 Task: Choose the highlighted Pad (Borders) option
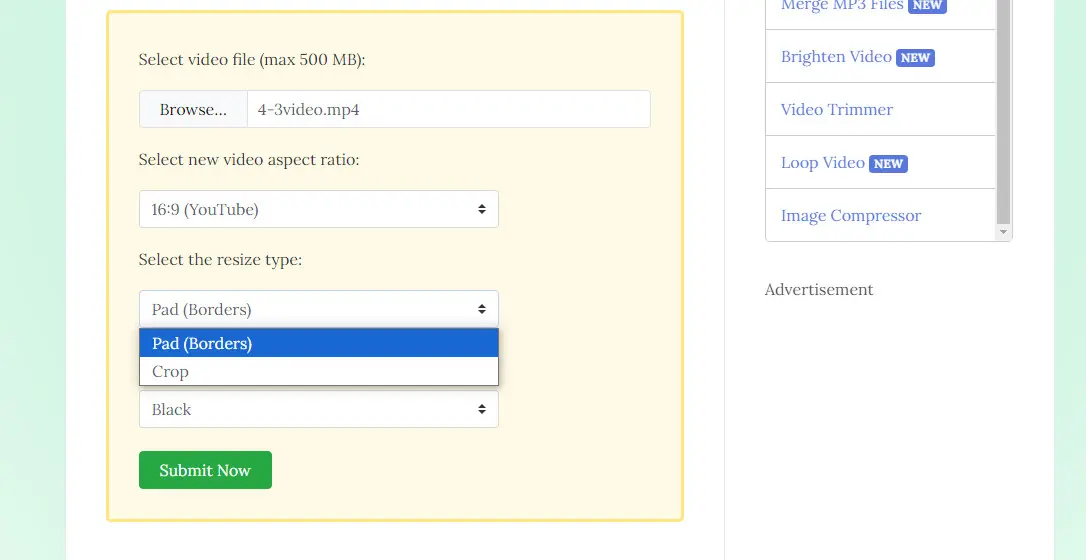(x=318, y=343)
